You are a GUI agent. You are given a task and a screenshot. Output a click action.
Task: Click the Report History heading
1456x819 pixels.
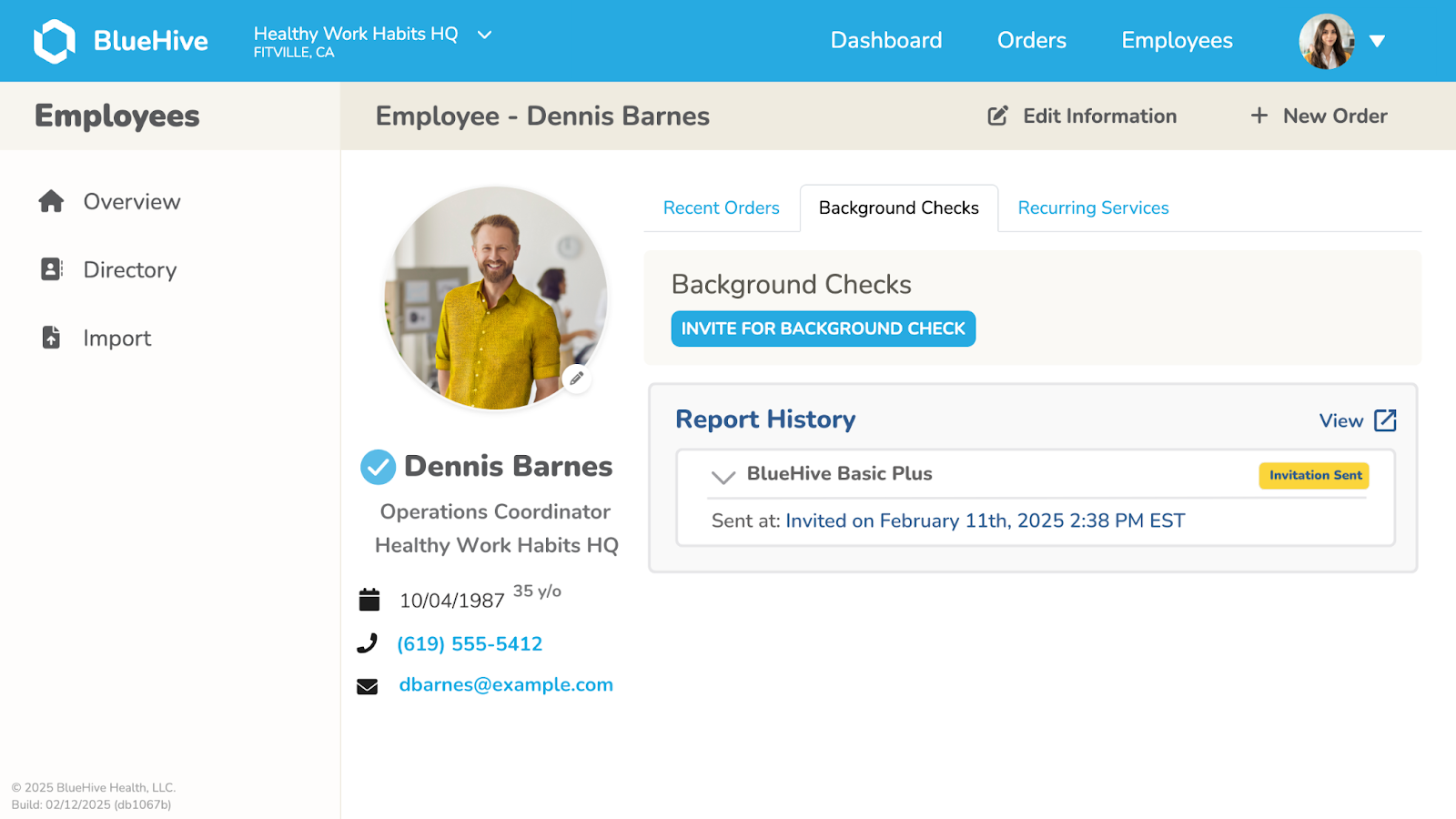click(x=765, y=420)
